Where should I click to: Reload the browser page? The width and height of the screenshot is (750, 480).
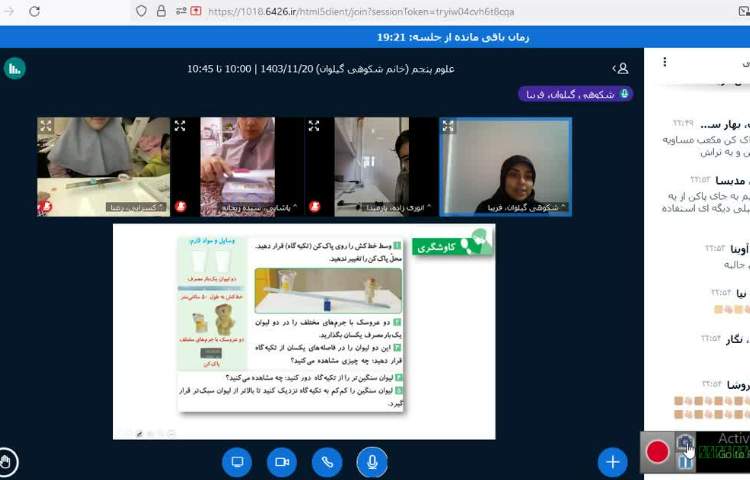pyautogui.click(x=34, y=11)
